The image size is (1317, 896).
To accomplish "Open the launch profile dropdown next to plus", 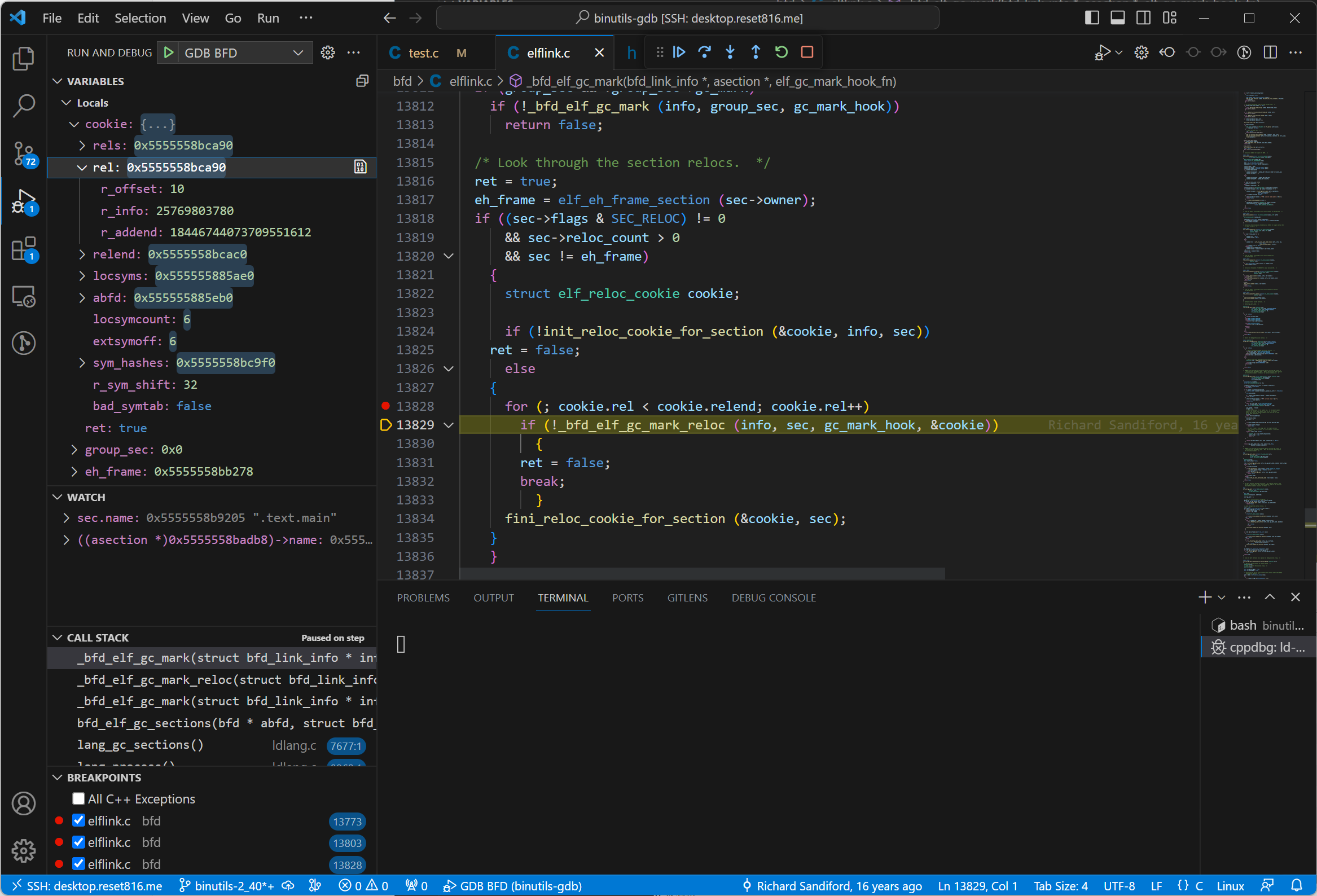I will click(1222, 598).
